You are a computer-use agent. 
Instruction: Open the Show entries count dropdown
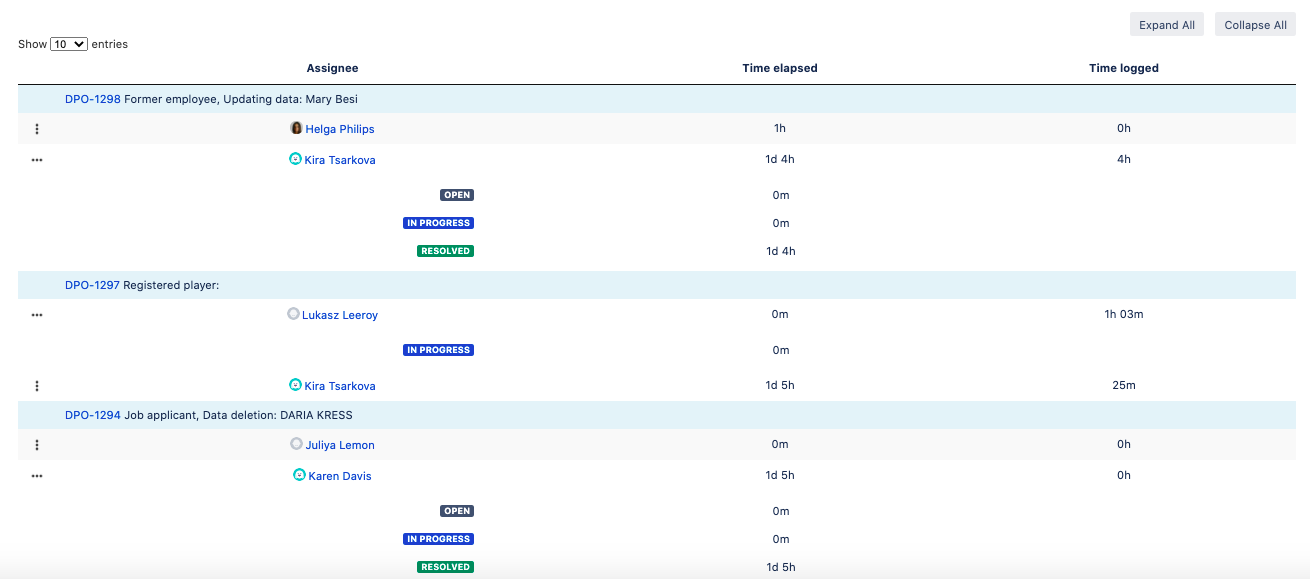[x=69, y=44]
